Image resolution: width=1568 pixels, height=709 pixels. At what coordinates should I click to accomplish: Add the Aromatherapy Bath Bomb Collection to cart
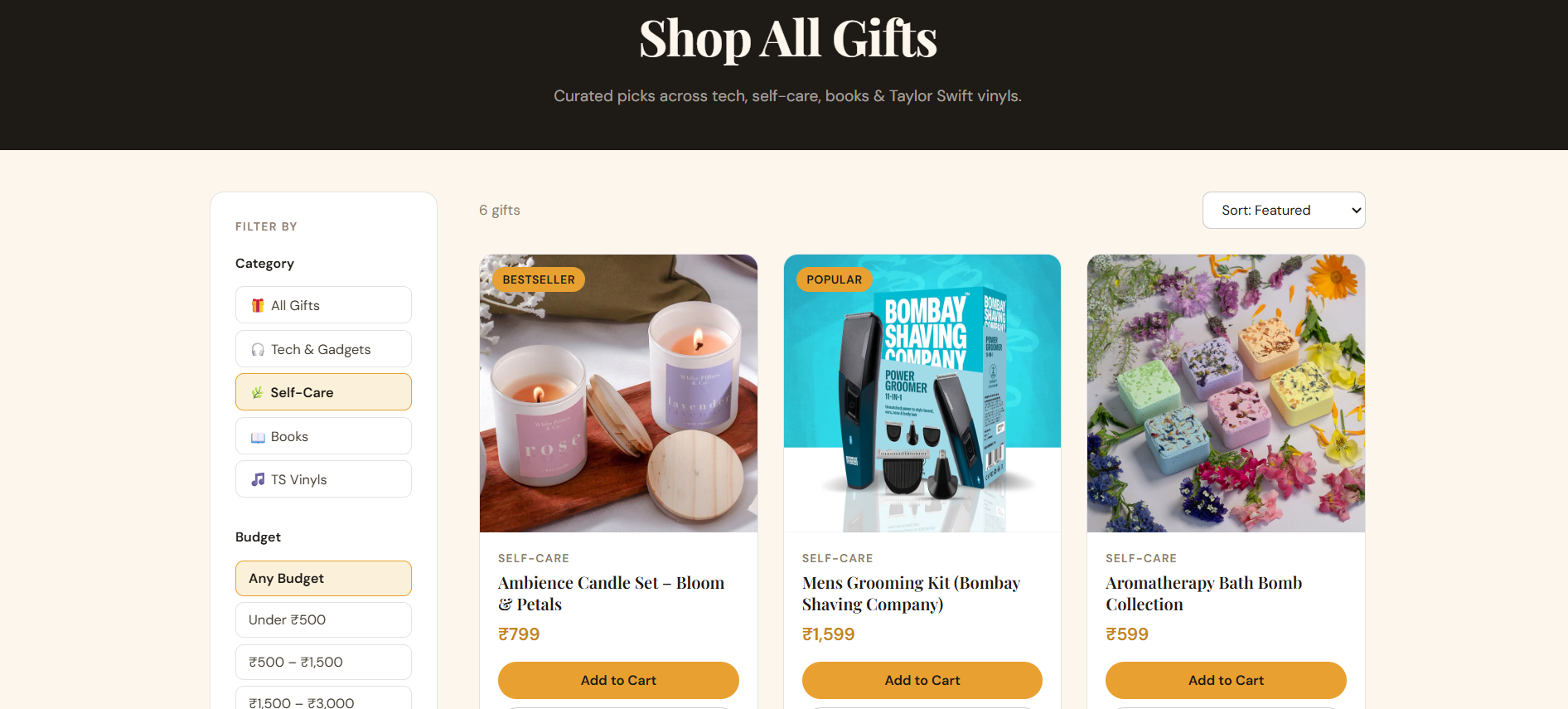1226,680
